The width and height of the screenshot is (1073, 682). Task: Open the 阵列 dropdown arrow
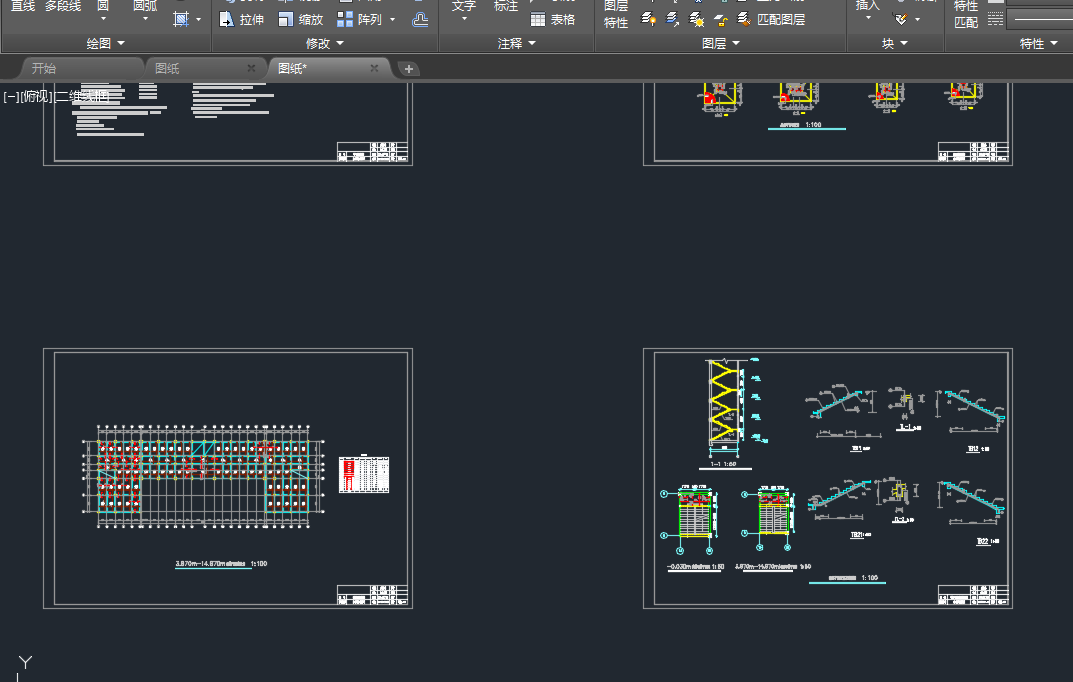[392, 19]
